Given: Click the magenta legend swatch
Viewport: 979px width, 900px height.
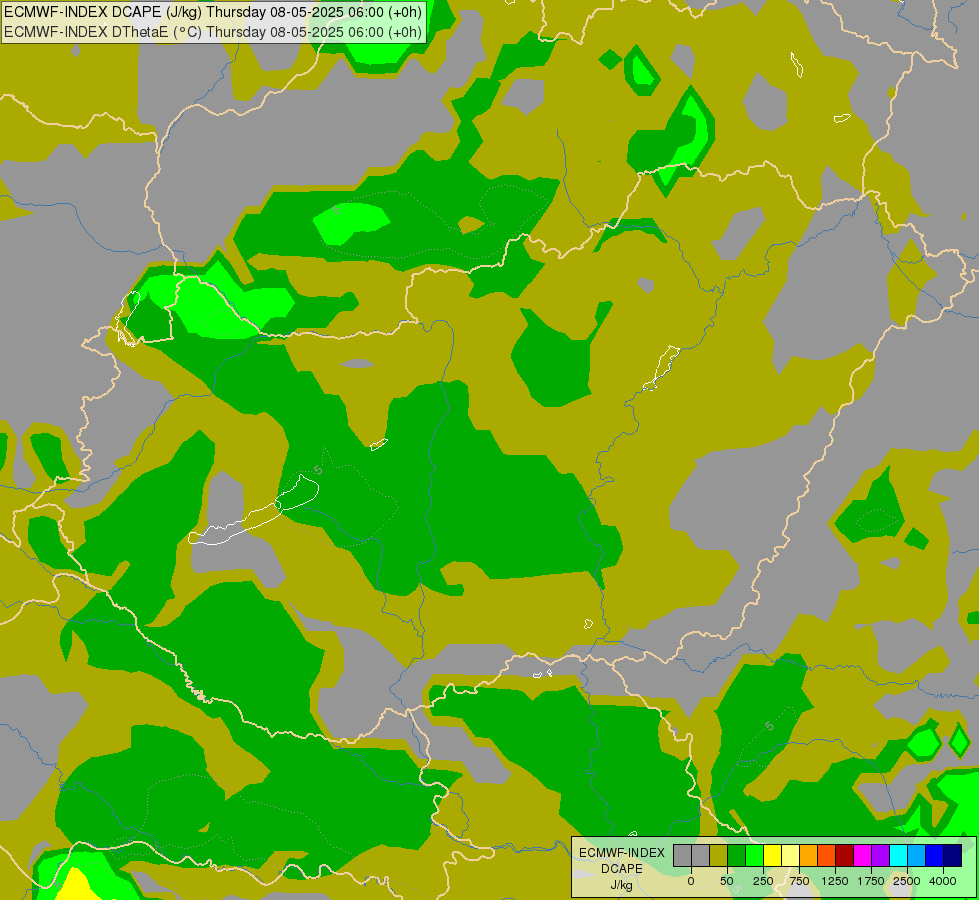Looking at the screenshot, I should point(863,855).
